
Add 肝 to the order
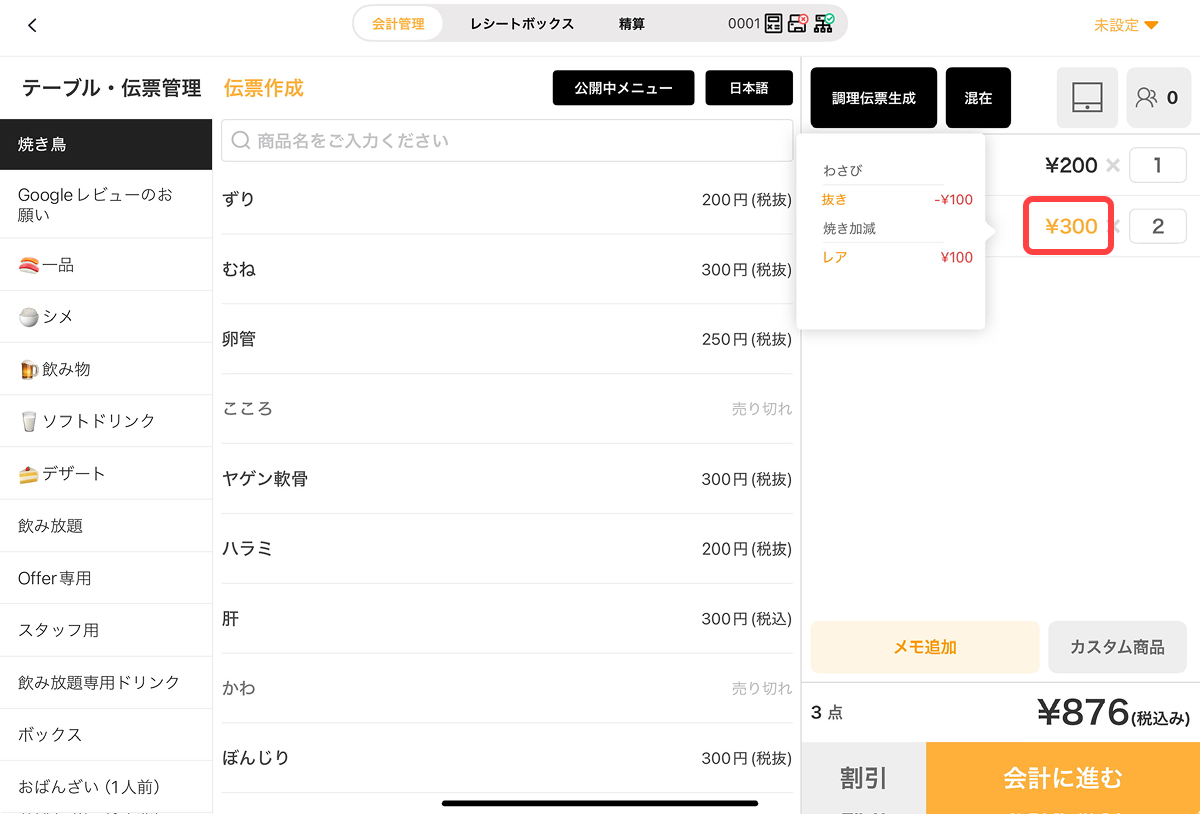click(507, 619)
